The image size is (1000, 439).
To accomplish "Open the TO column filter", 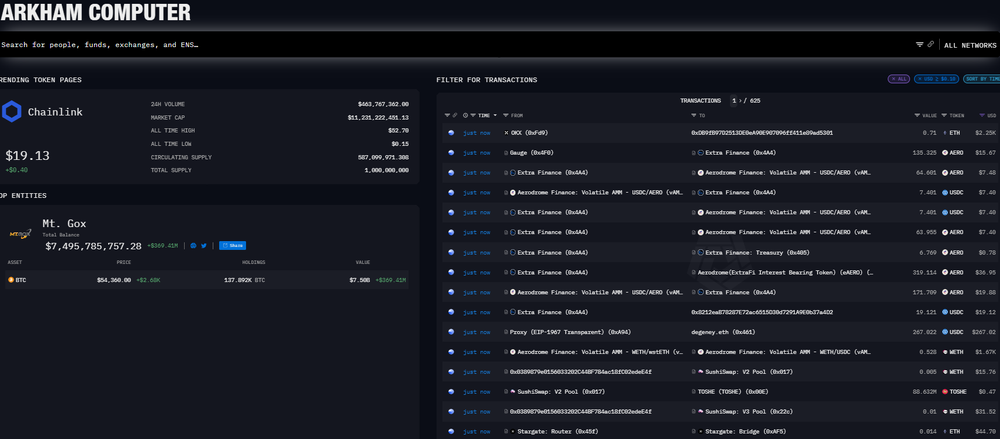I will pyautogui.click(x=694, y=115).
